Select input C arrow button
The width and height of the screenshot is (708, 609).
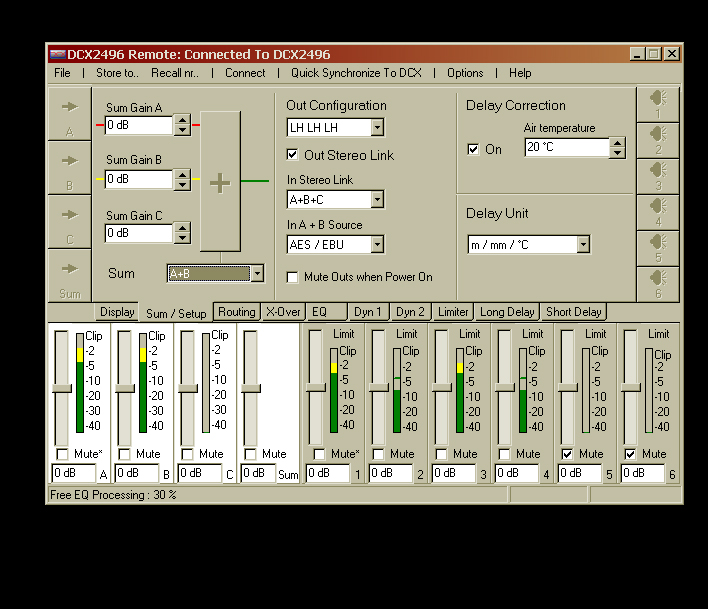tap(70, 222)
